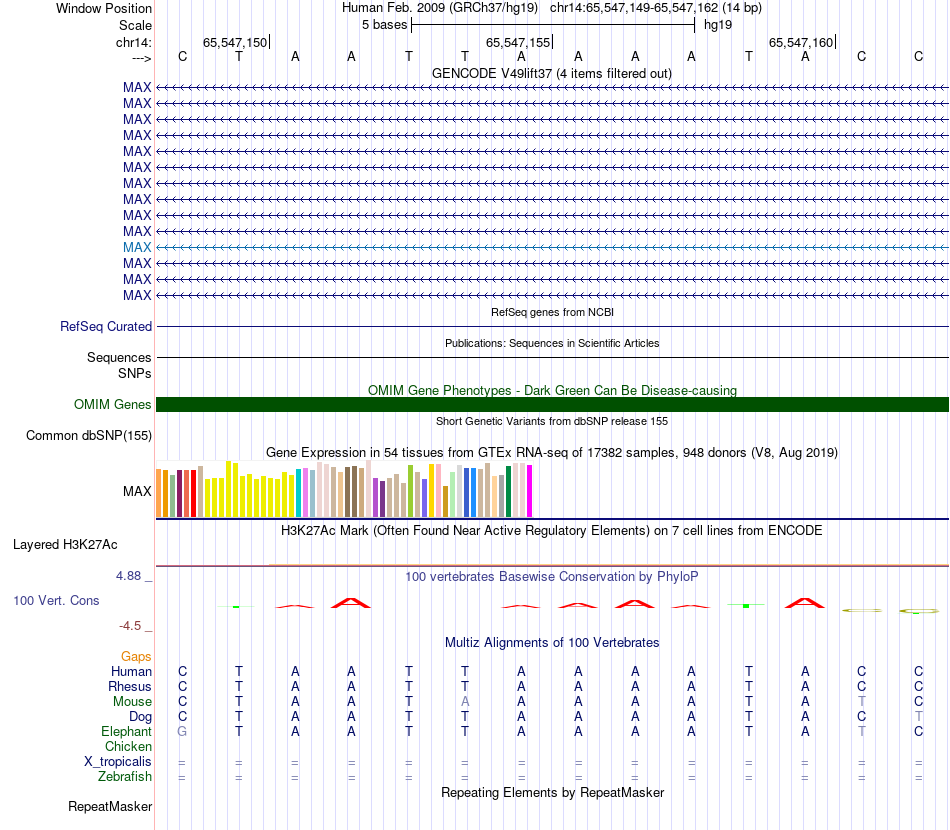This screenshot has height=830, width=950.
Task: Click the SNPs track label
Action: coord(135,373)
